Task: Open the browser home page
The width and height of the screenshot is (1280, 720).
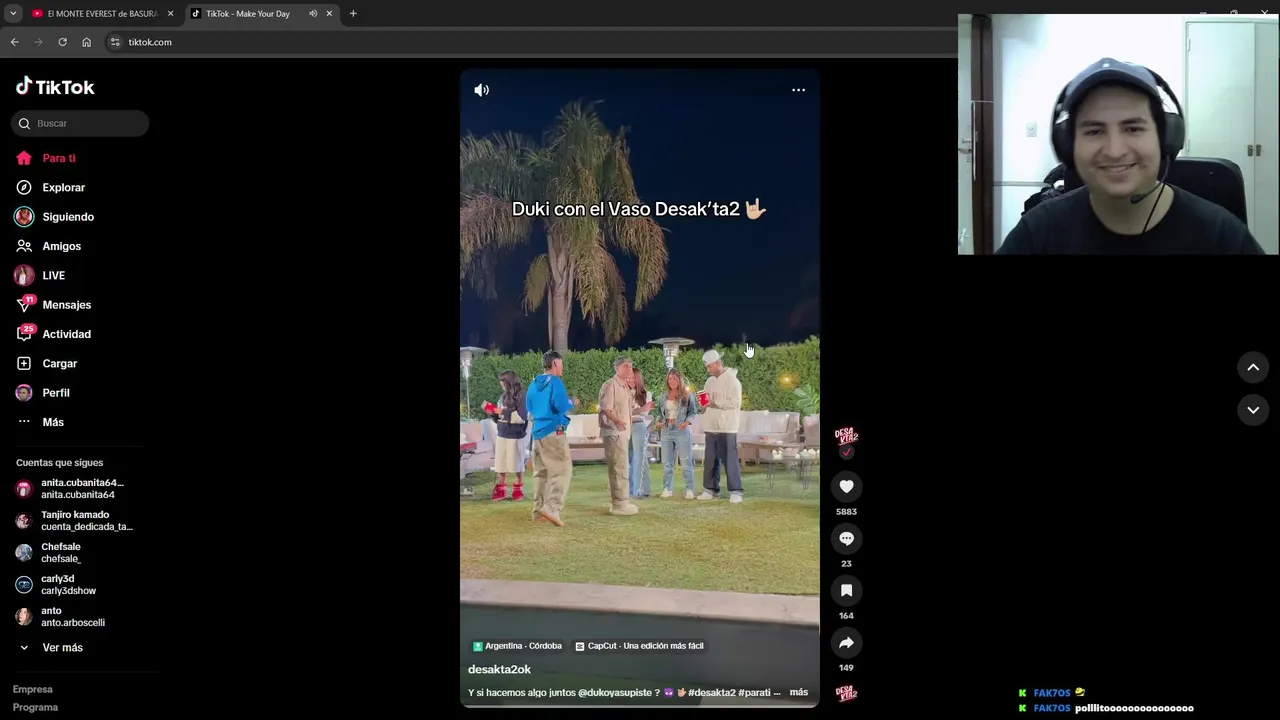Action: pos(87,42)
